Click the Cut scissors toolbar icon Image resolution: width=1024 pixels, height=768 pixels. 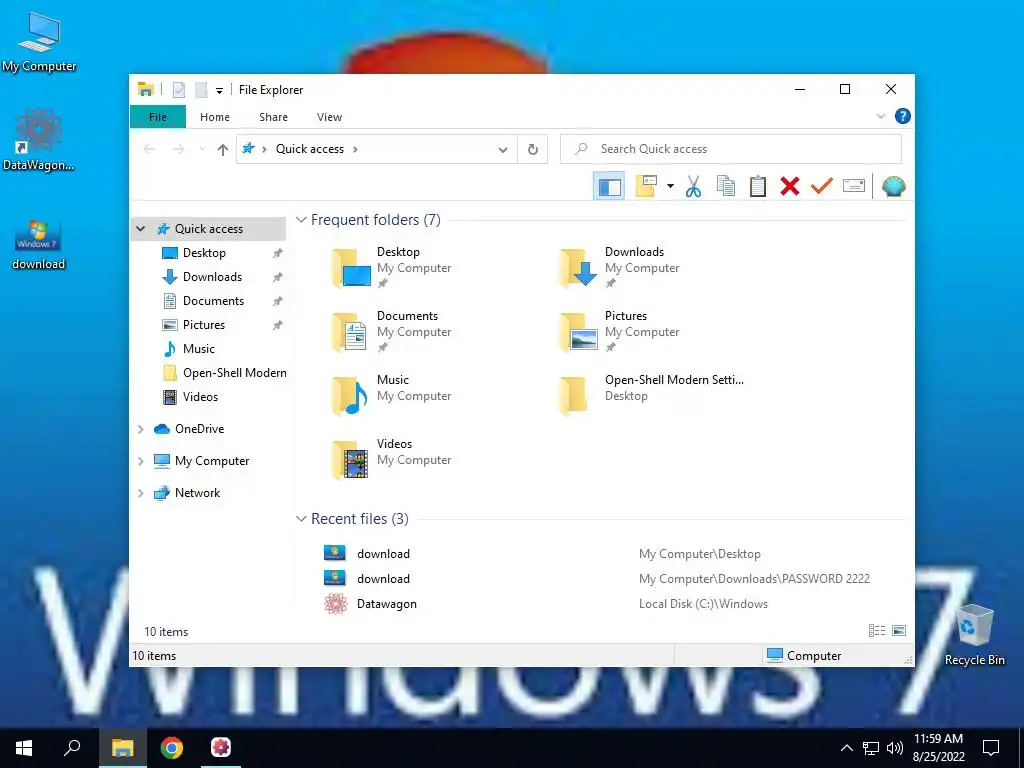tap(693, 187)
